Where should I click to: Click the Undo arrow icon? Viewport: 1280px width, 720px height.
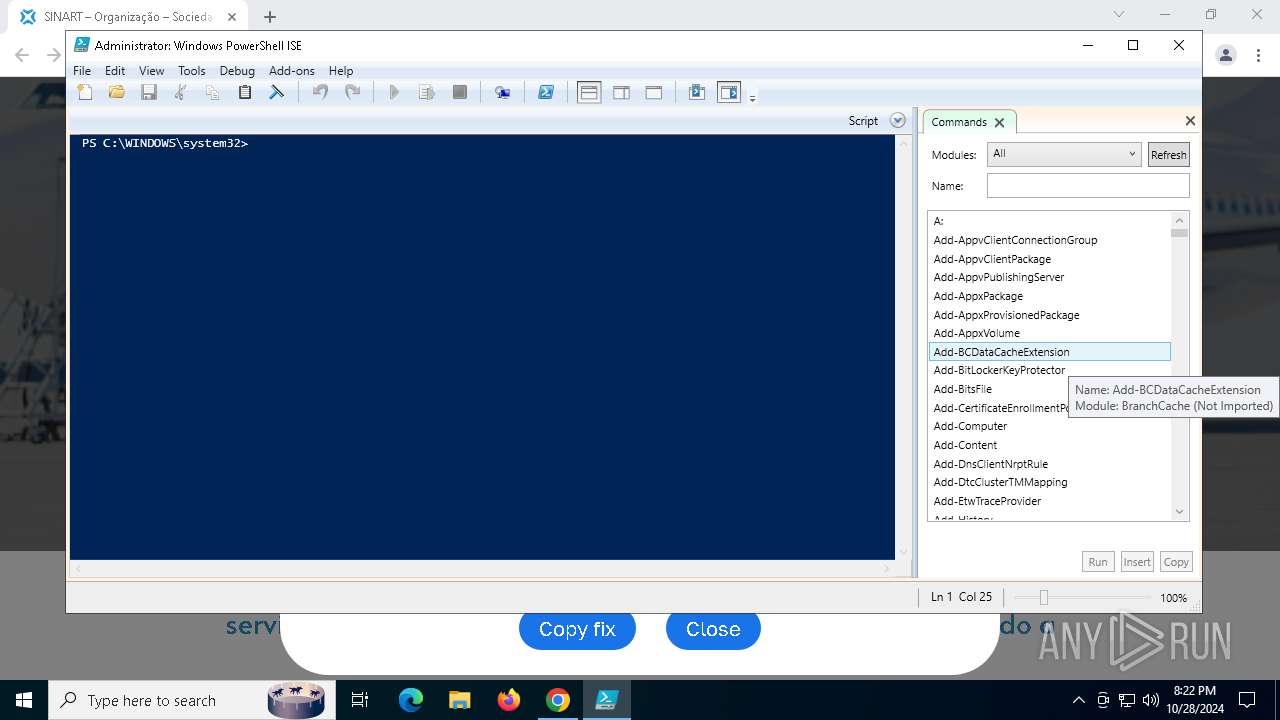[x=320, y=92]
